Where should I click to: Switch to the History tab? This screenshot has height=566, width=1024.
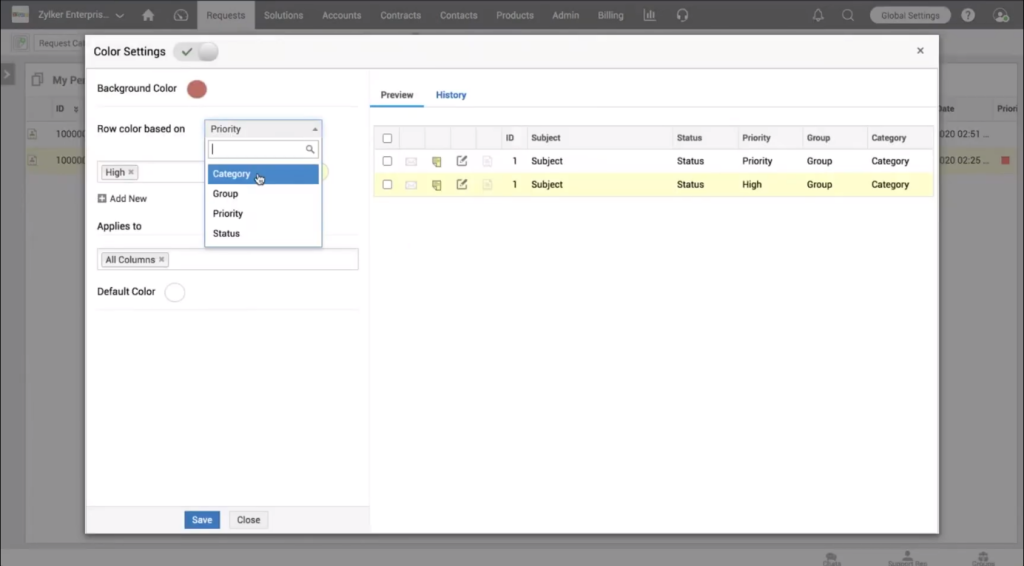[x=451, y=95]
